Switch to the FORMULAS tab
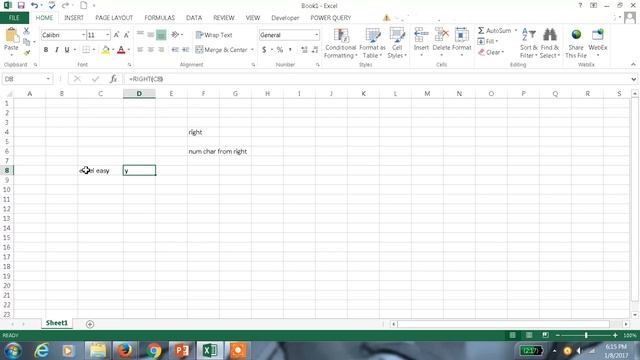Viewport: 640px width, 360px height. 160,18
